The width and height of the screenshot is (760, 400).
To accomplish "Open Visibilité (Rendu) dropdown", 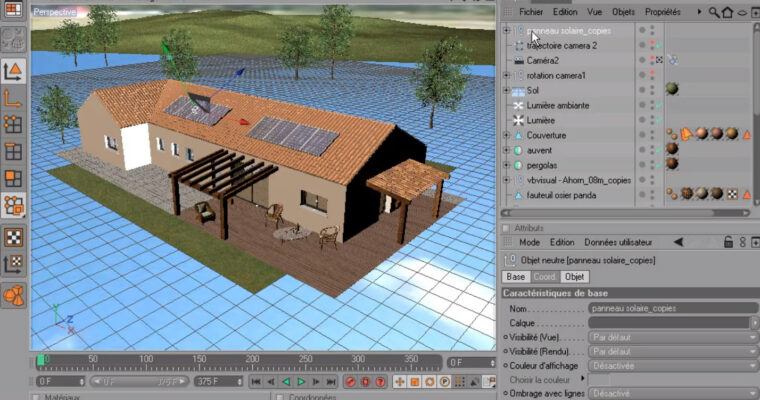I will click(x=673, y=351).
